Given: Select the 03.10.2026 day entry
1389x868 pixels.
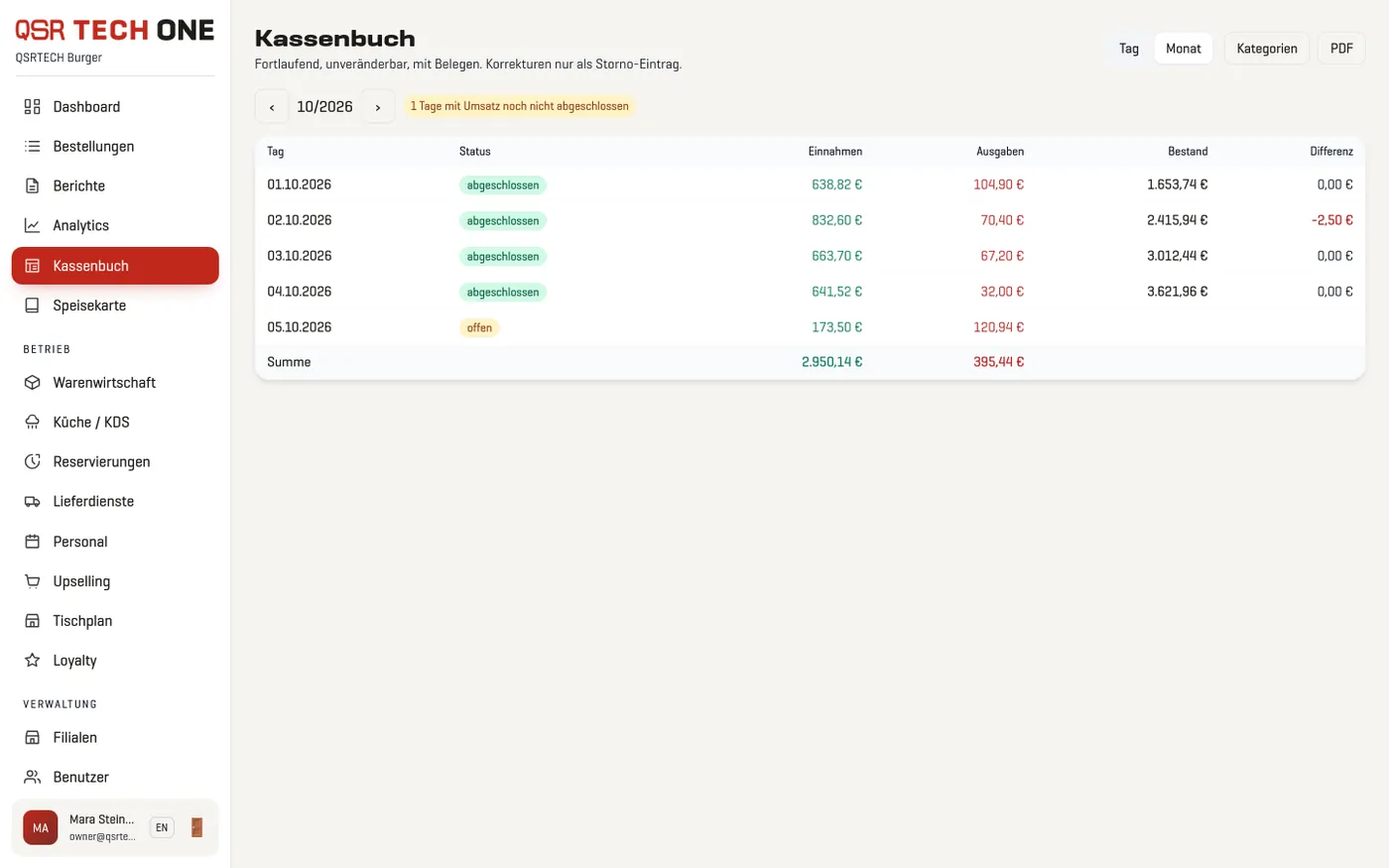Looking at the screenshot, I should pos(810,256).
